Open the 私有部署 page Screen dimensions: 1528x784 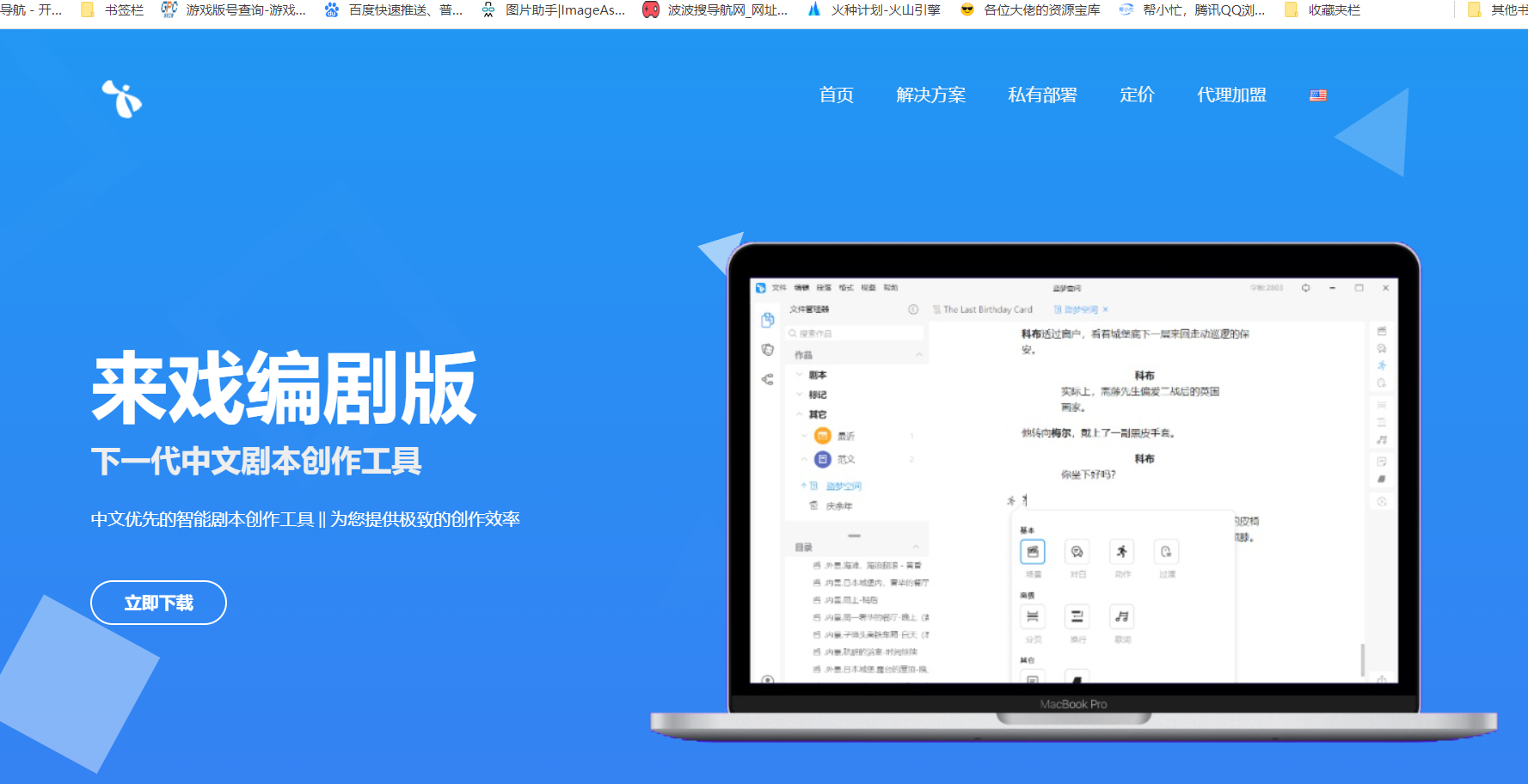(x=1042, y=95)
